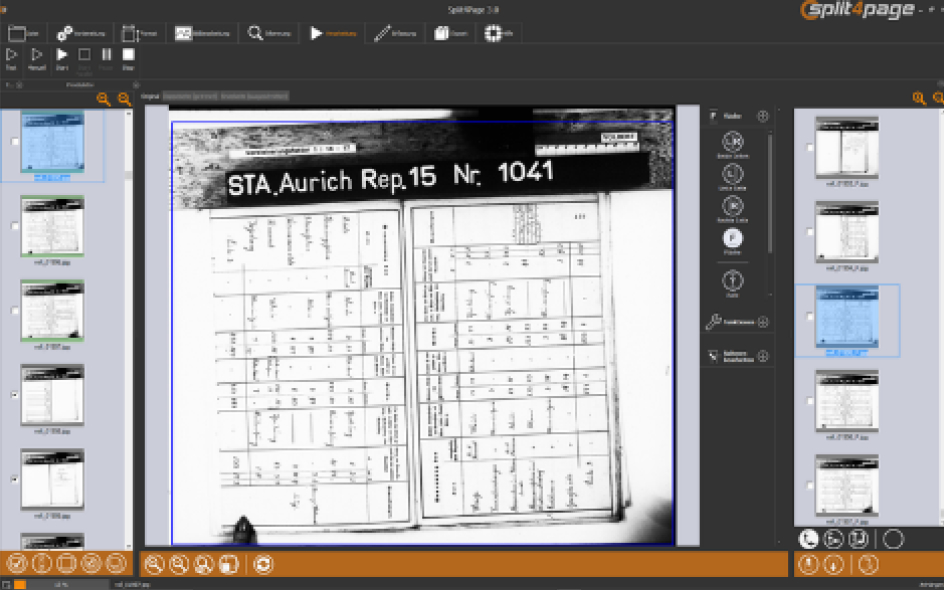Click the highlighted F circle icon

pos(733,238)
